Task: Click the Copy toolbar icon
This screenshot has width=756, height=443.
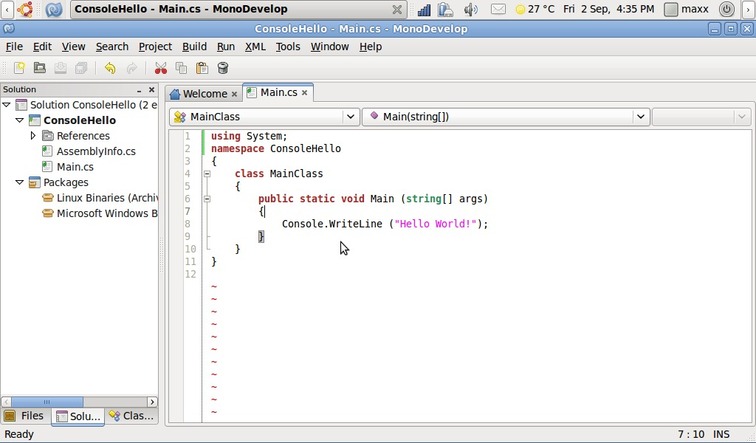Action: pos(181,68)
